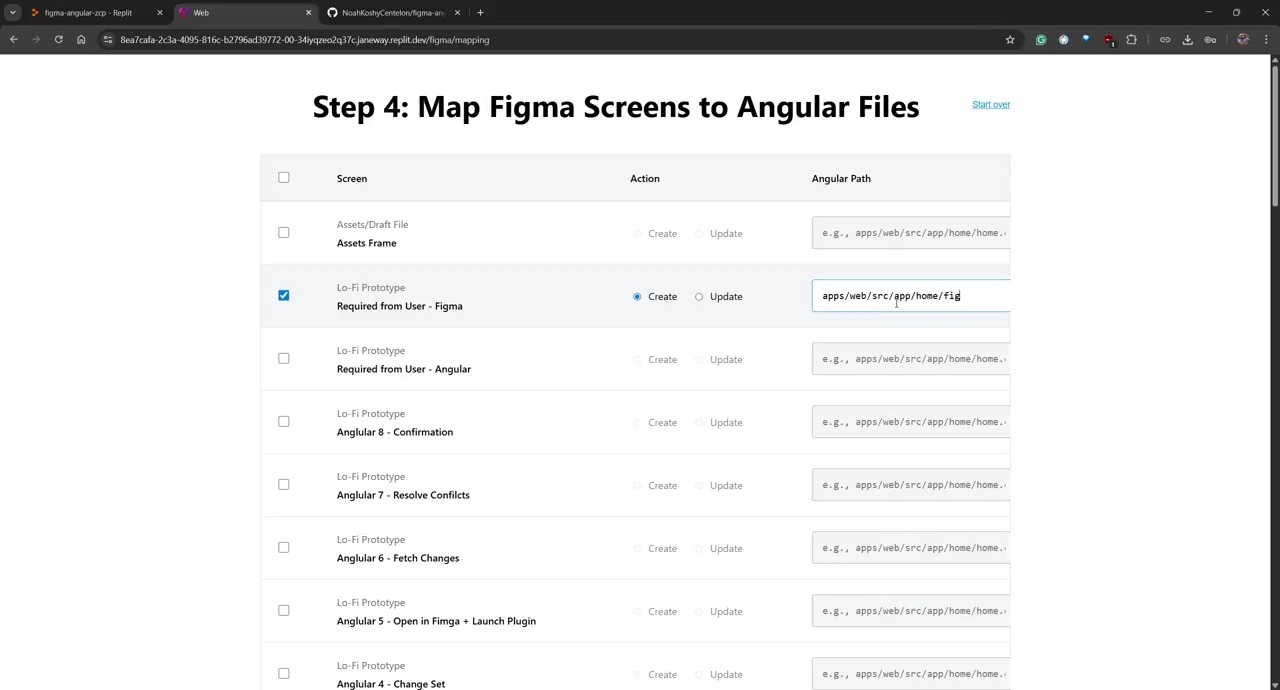Go back to previous page
The height and width of the screenshot is (690, 1280).
click(14, 40)
